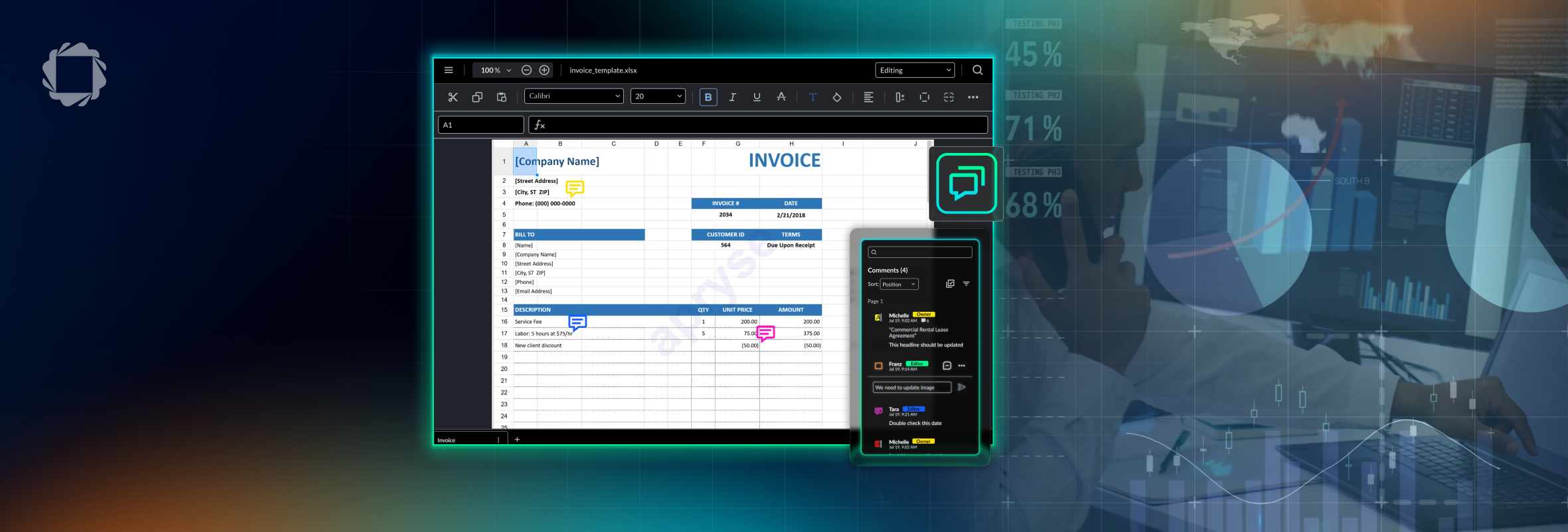This screenshot has height=532, width=1568.
Task: Open the 100% zoom level dropdown
Action: pos(496,70)
